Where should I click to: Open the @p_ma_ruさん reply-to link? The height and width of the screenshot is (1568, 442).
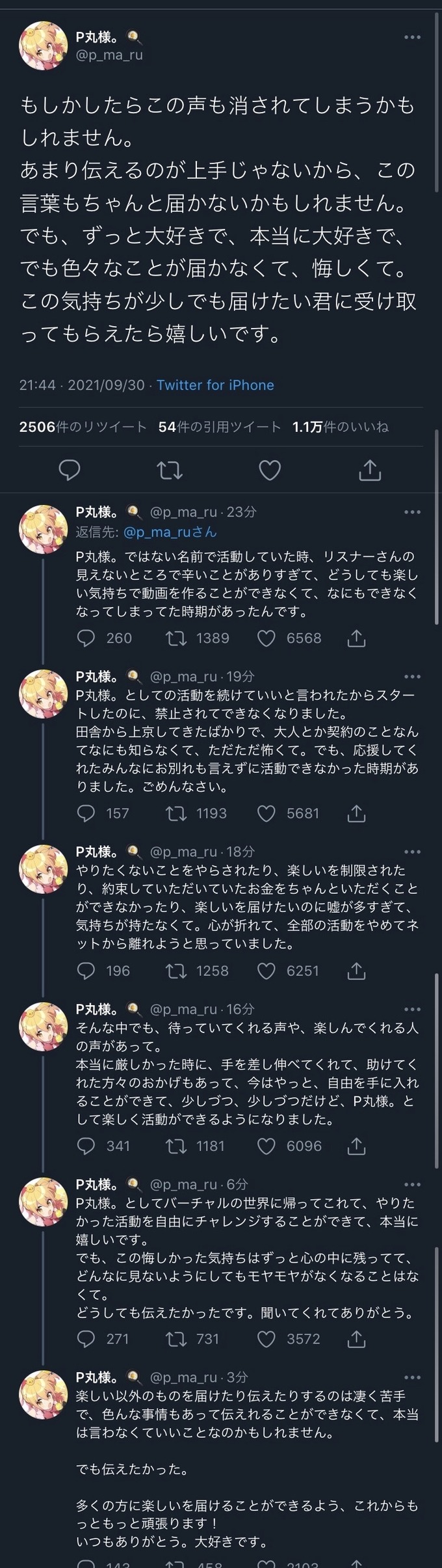pos(170,532)
